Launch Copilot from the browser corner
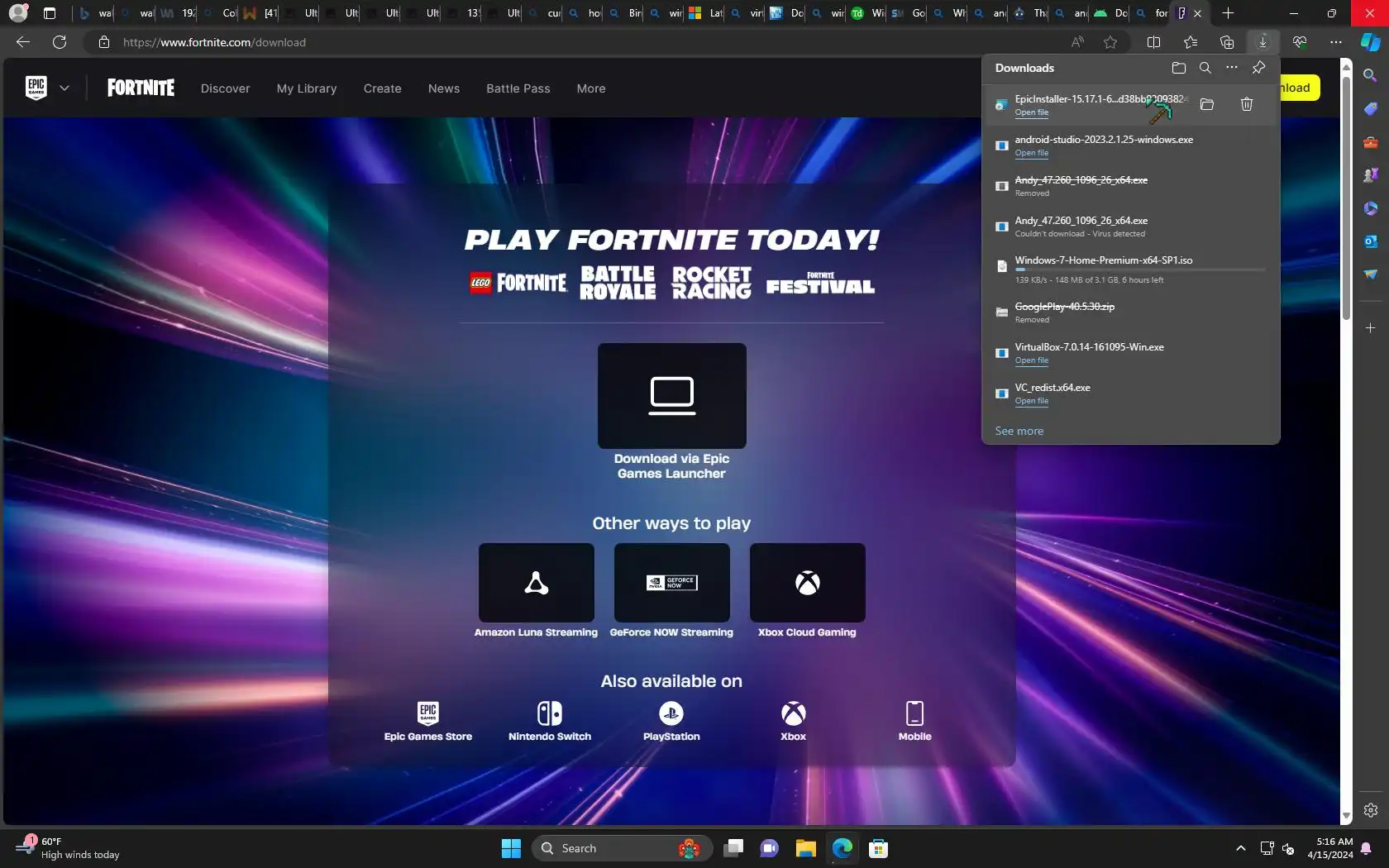Image resolution: width=1389 pixels, height=868 pixels. 1371,42
